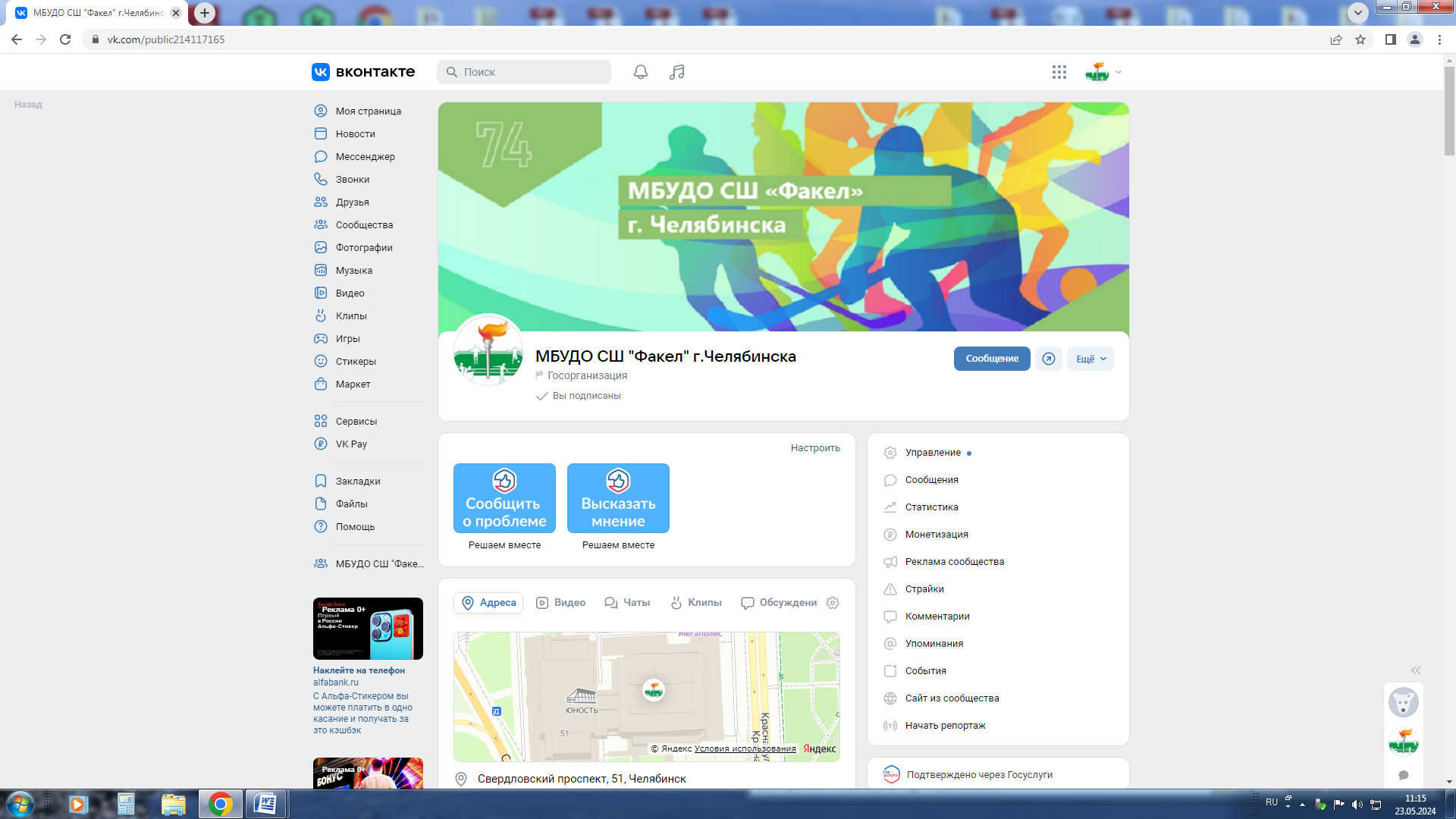Switch to the Чаты tab
This screenshot has height=819, width=1456.
tap(627, 603)
